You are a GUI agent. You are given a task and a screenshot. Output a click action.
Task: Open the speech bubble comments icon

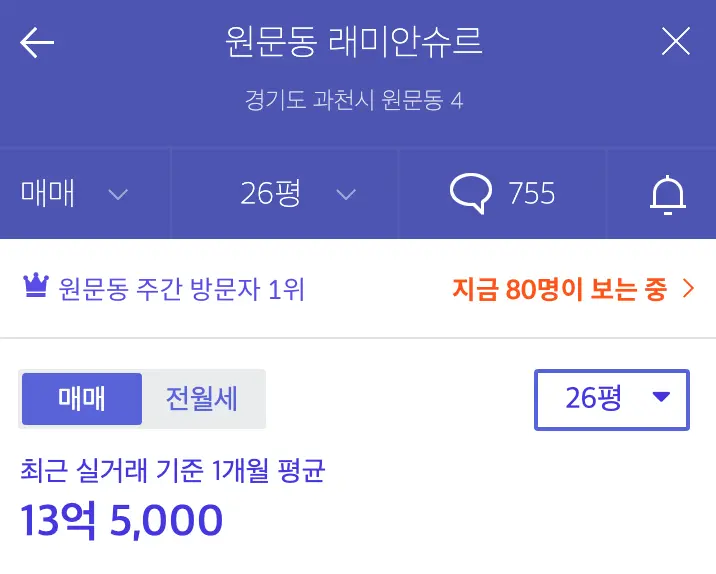point(471,193)
